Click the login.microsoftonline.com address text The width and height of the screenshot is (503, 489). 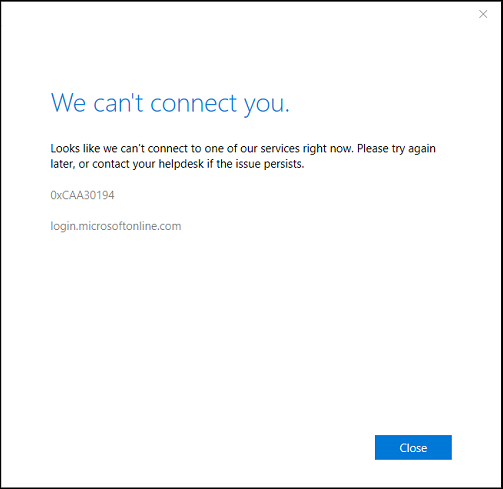[116, 226]
